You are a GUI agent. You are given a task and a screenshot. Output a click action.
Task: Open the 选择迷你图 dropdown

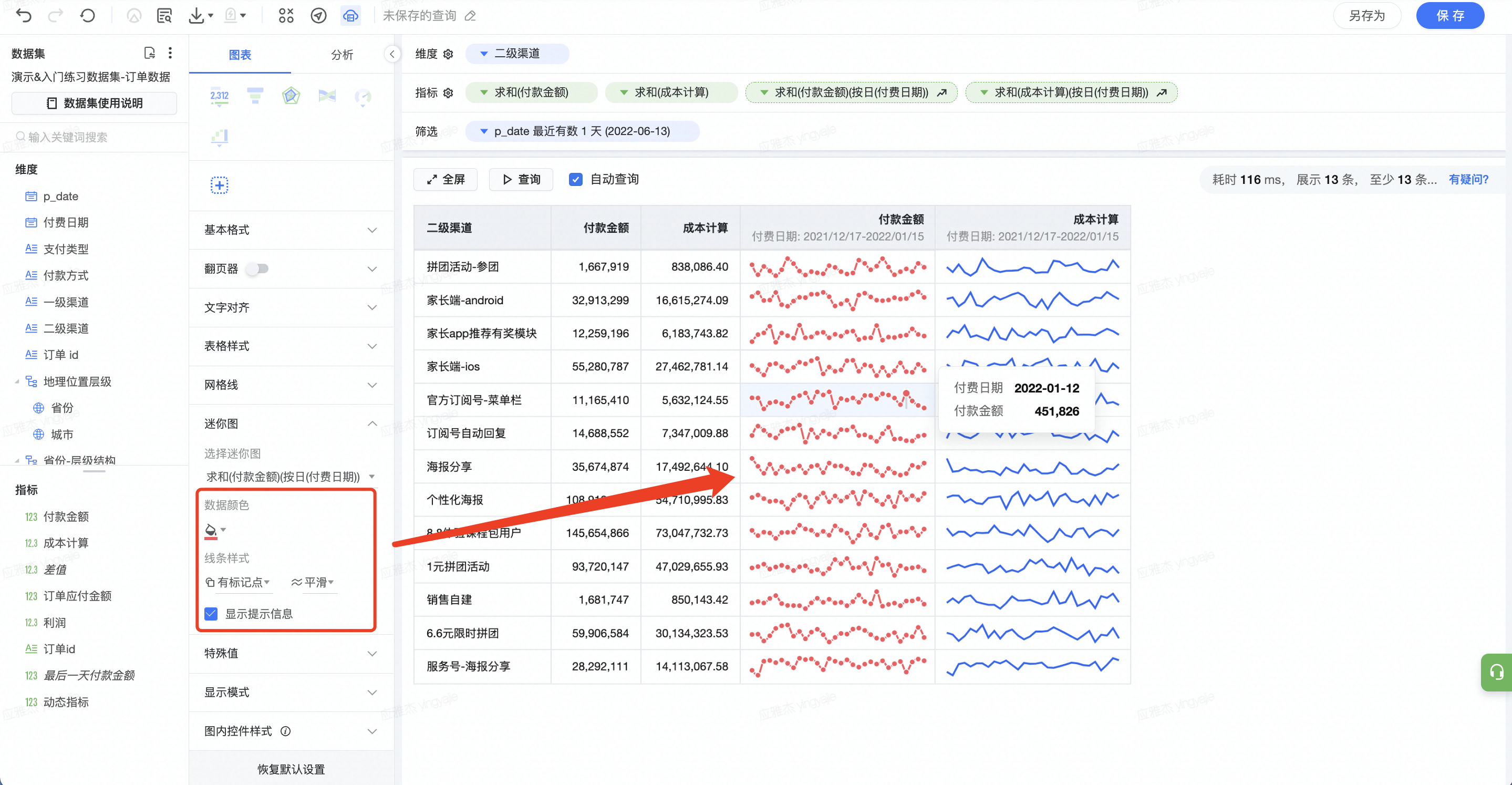[x=290, y=476]
